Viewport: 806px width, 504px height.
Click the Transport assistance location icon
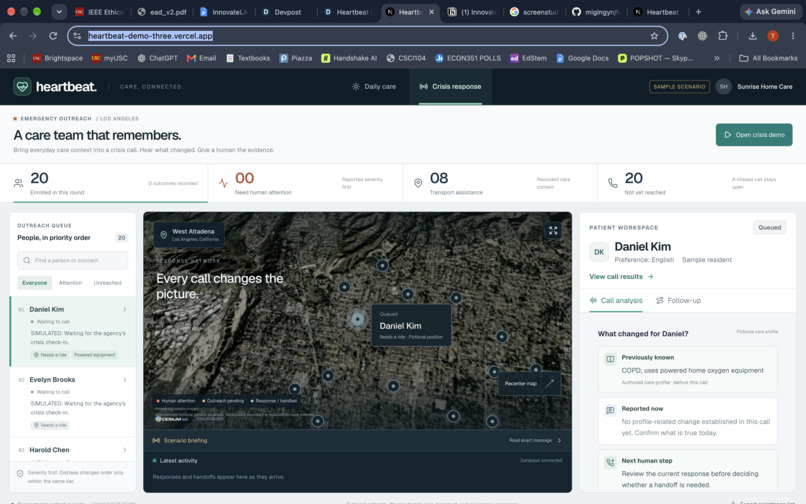coord(418,183)
